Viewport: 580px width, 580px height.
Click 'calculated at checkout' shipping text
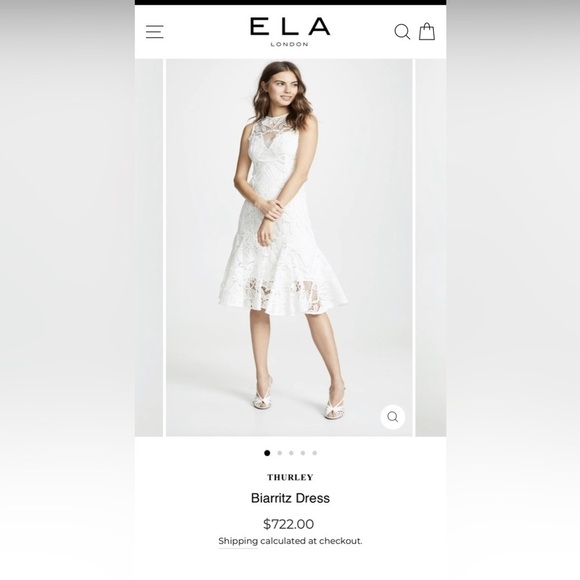[311, 541]
